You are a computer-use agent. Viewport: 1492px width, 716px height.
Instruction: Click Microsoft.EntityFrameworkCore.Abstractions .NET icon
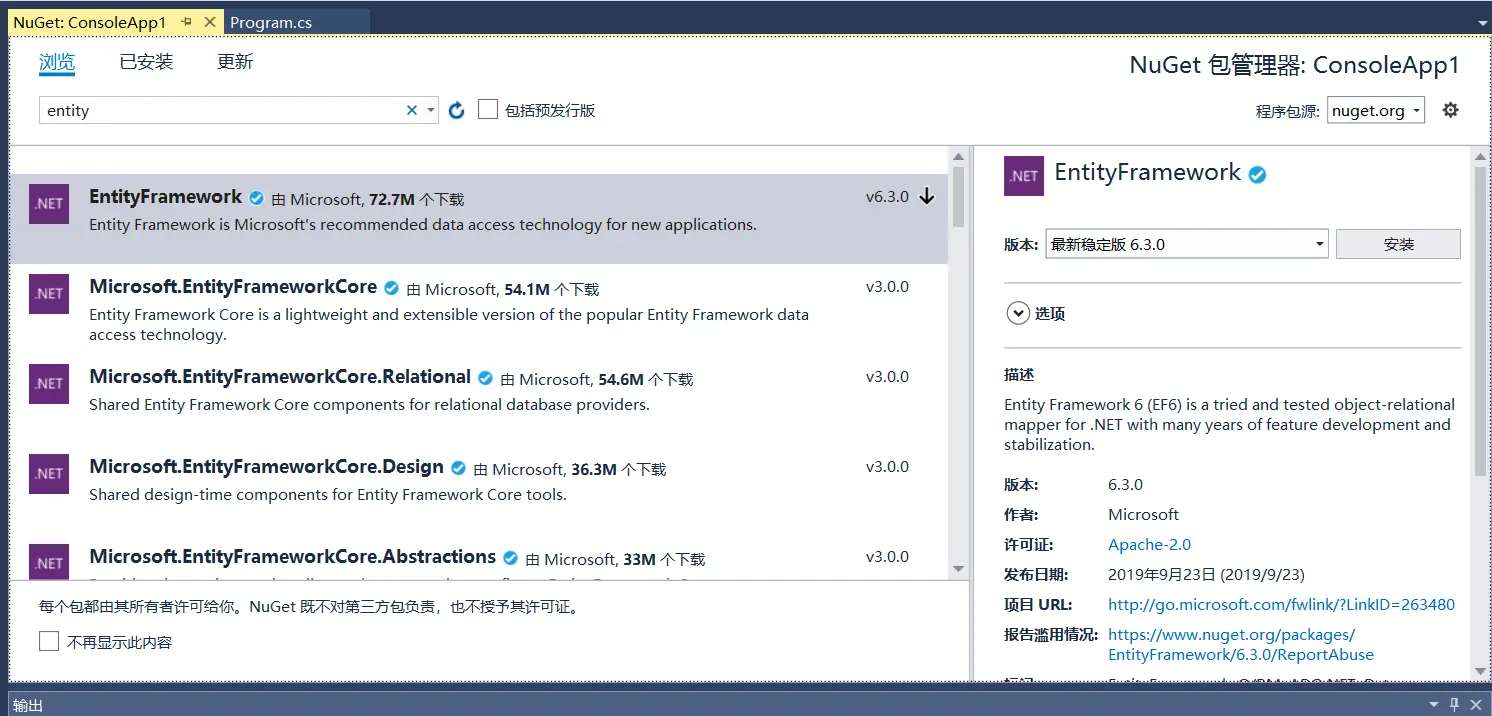pyautogui.click(x=49, y=564)
